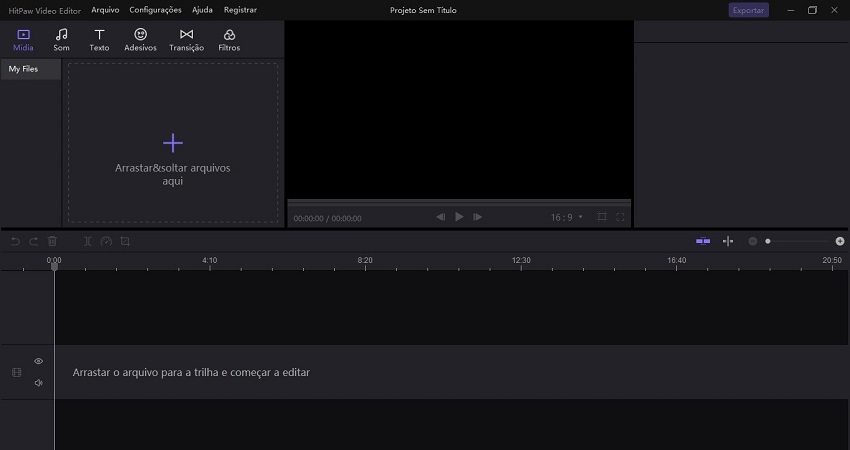Open the Arquivo menu
The height and width of the screenshot is (450, 850).
(105, 10)
